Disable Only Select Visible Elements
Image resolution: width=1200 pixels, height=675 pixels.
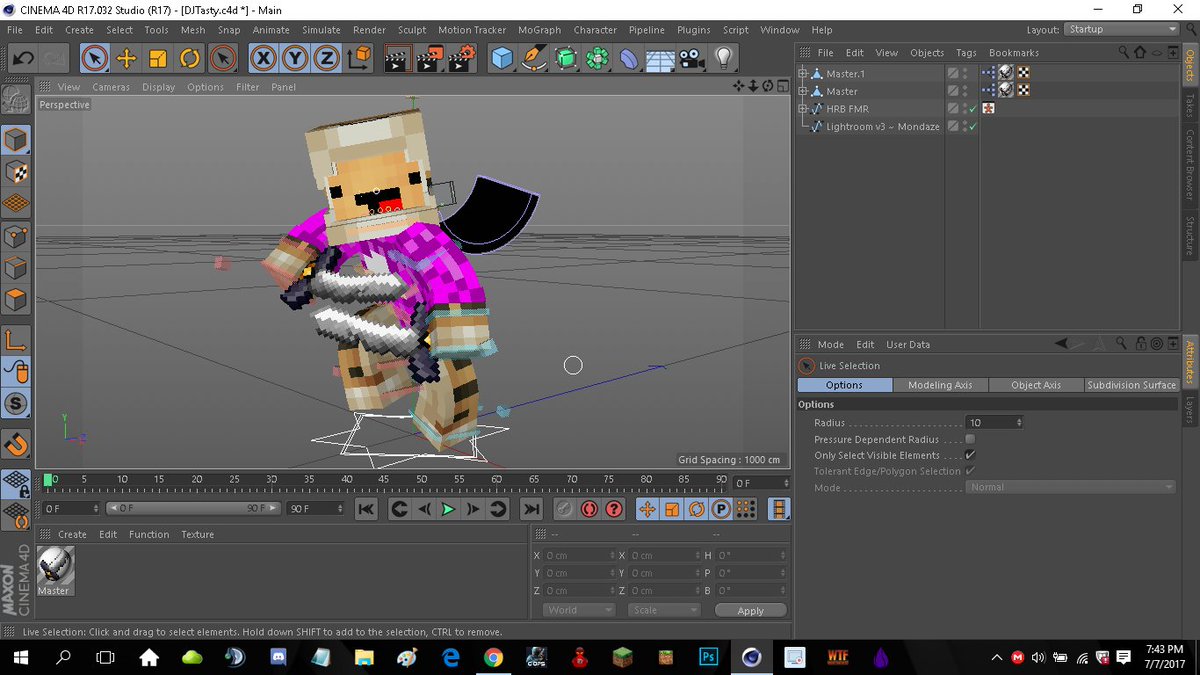click(968, 455)
